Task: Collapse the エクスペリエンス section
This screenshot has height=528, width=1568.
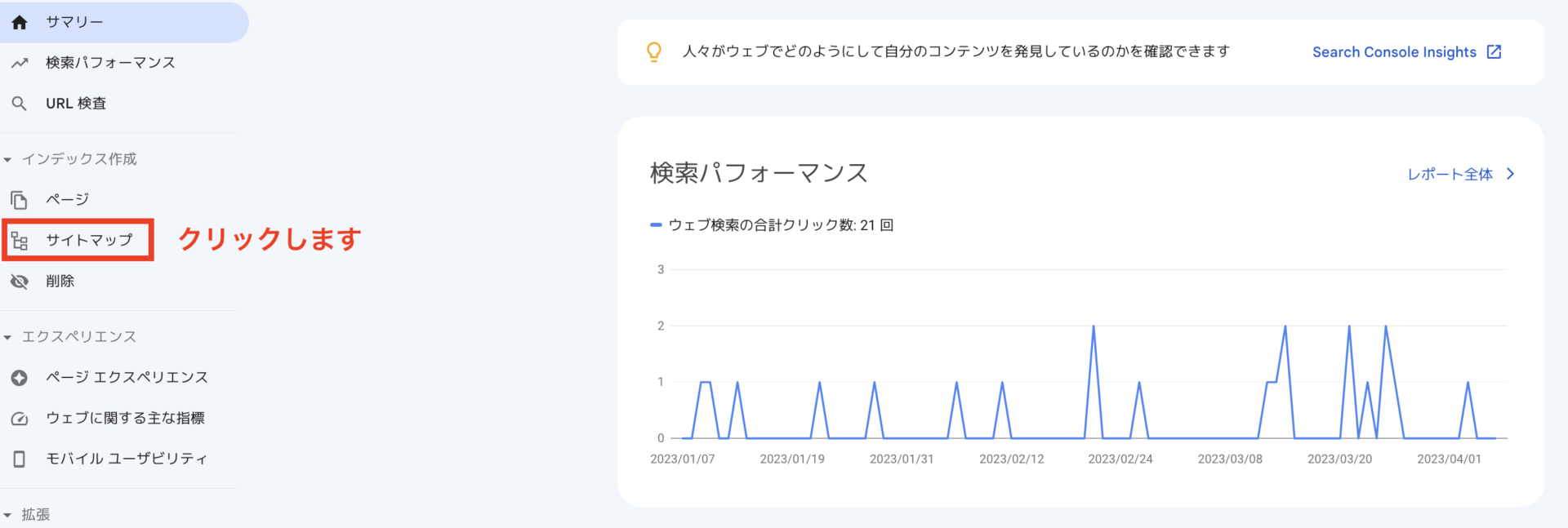Action: [7, 337]
